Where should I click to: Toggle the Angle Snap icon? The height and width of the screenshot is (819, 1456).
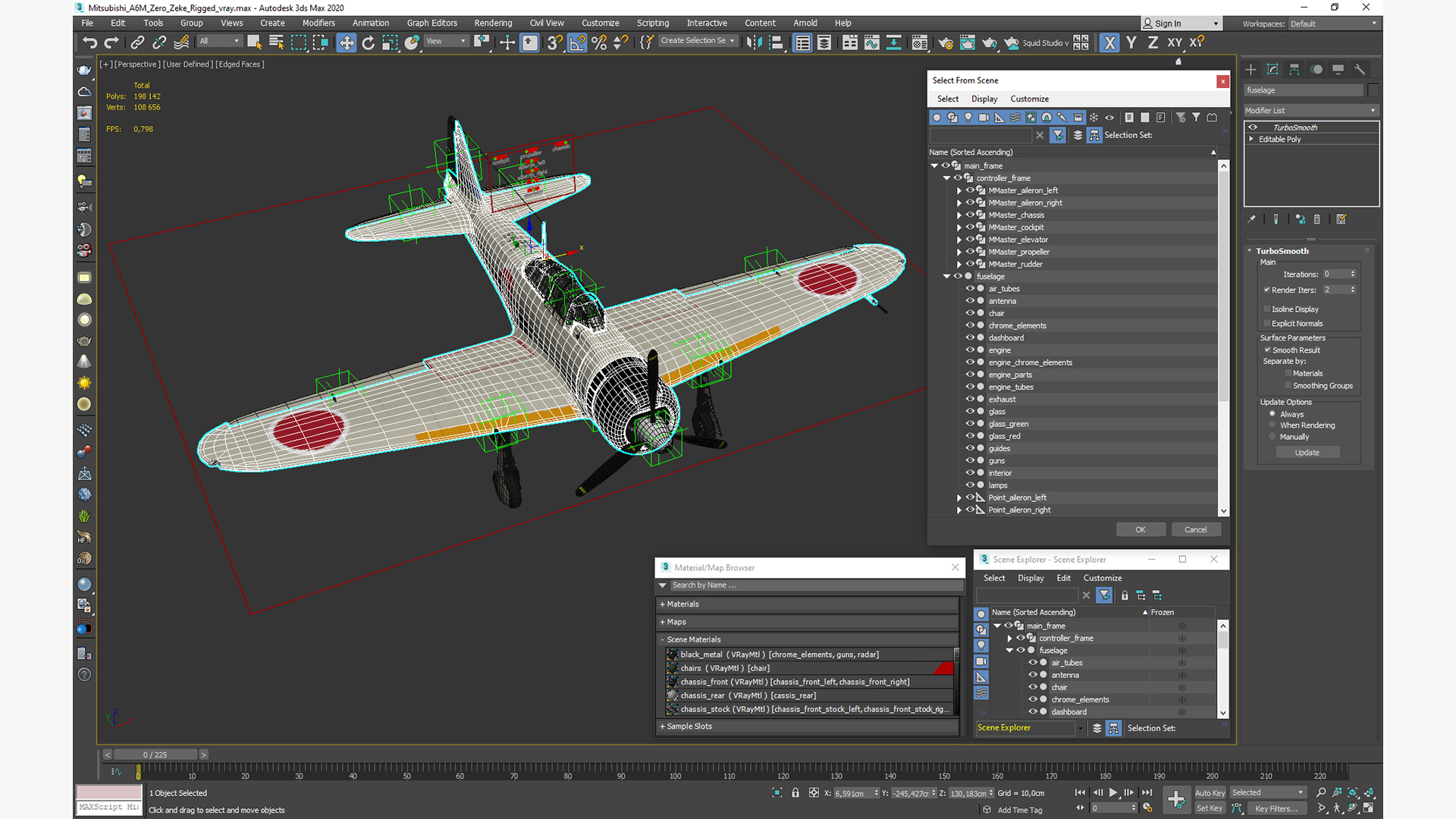(x=577, y=42)
